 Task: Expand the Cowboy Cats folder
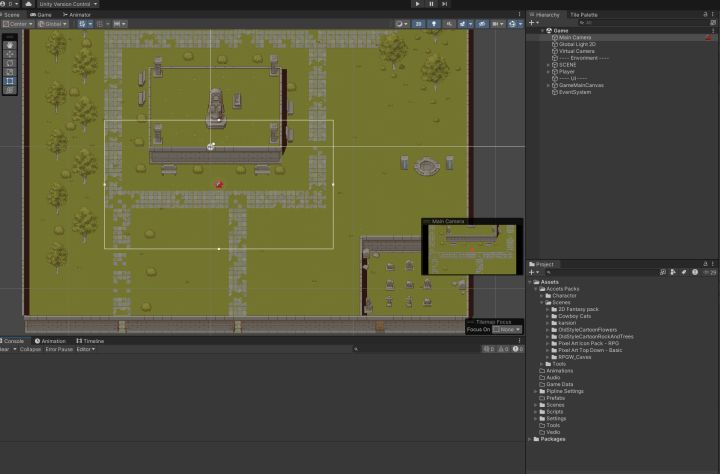(x=548, y=316)
